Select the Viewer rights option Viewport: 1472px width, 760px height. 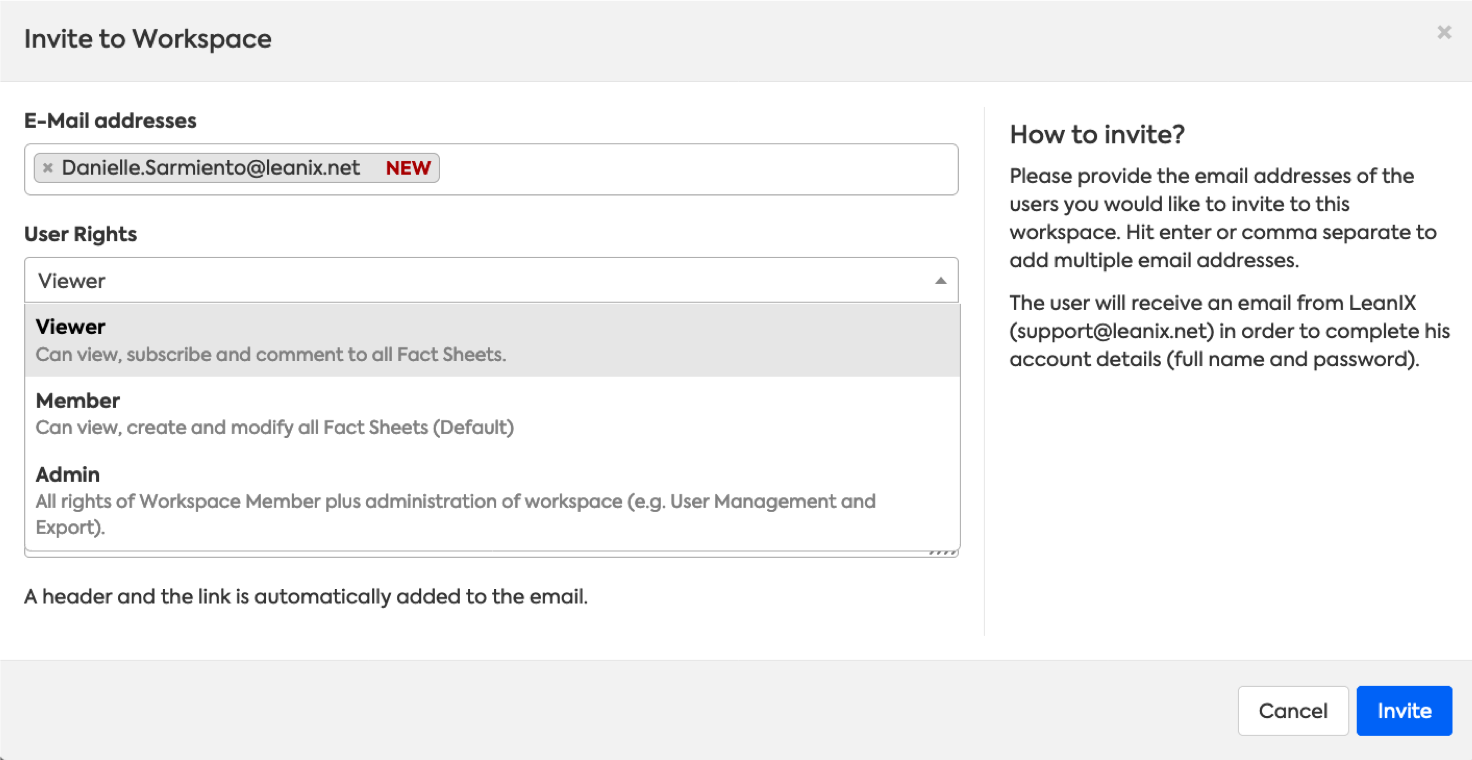(492, 340)
